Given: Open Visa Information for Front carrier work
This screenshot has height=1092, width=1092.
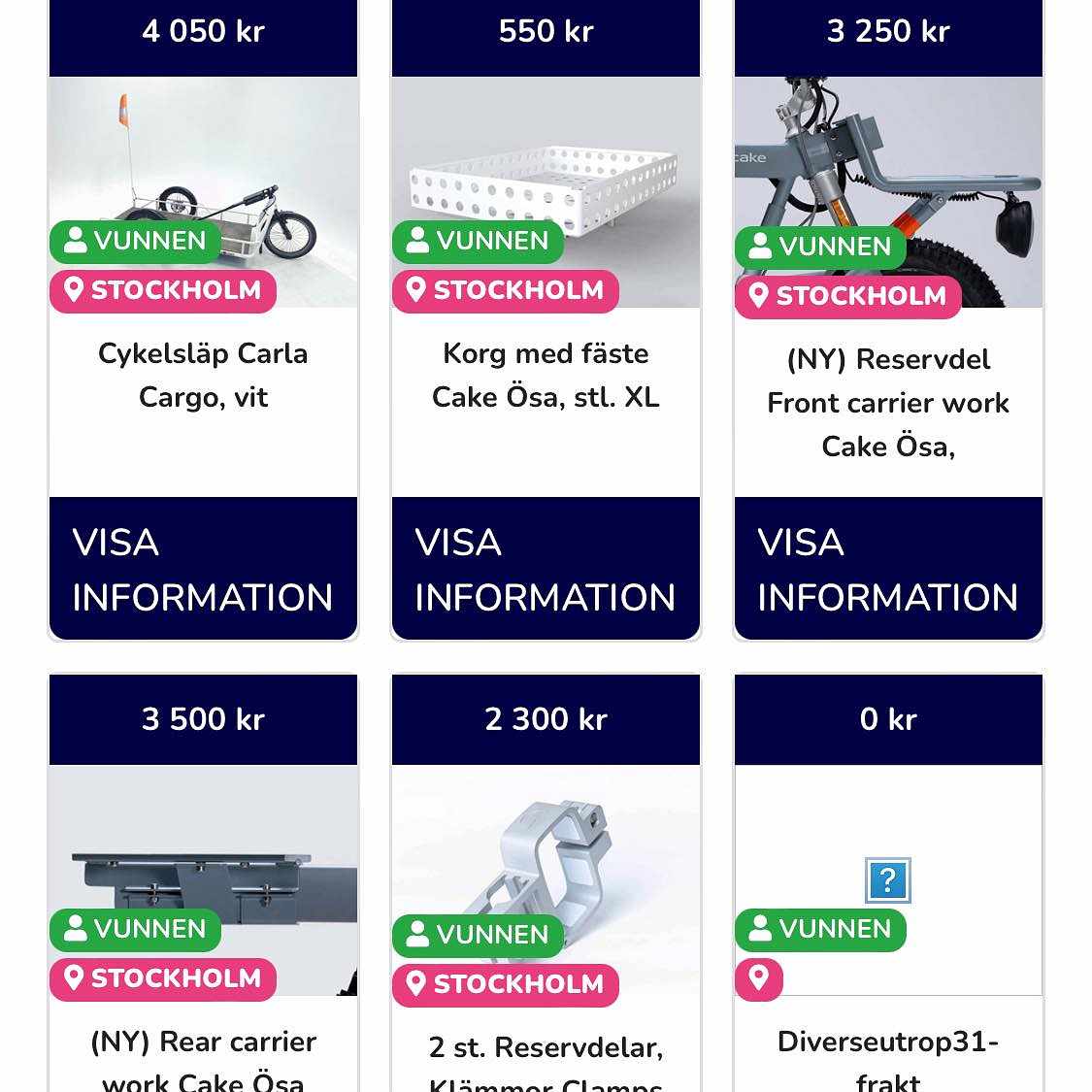Looking at the screenshot, I should pos(888,568).
